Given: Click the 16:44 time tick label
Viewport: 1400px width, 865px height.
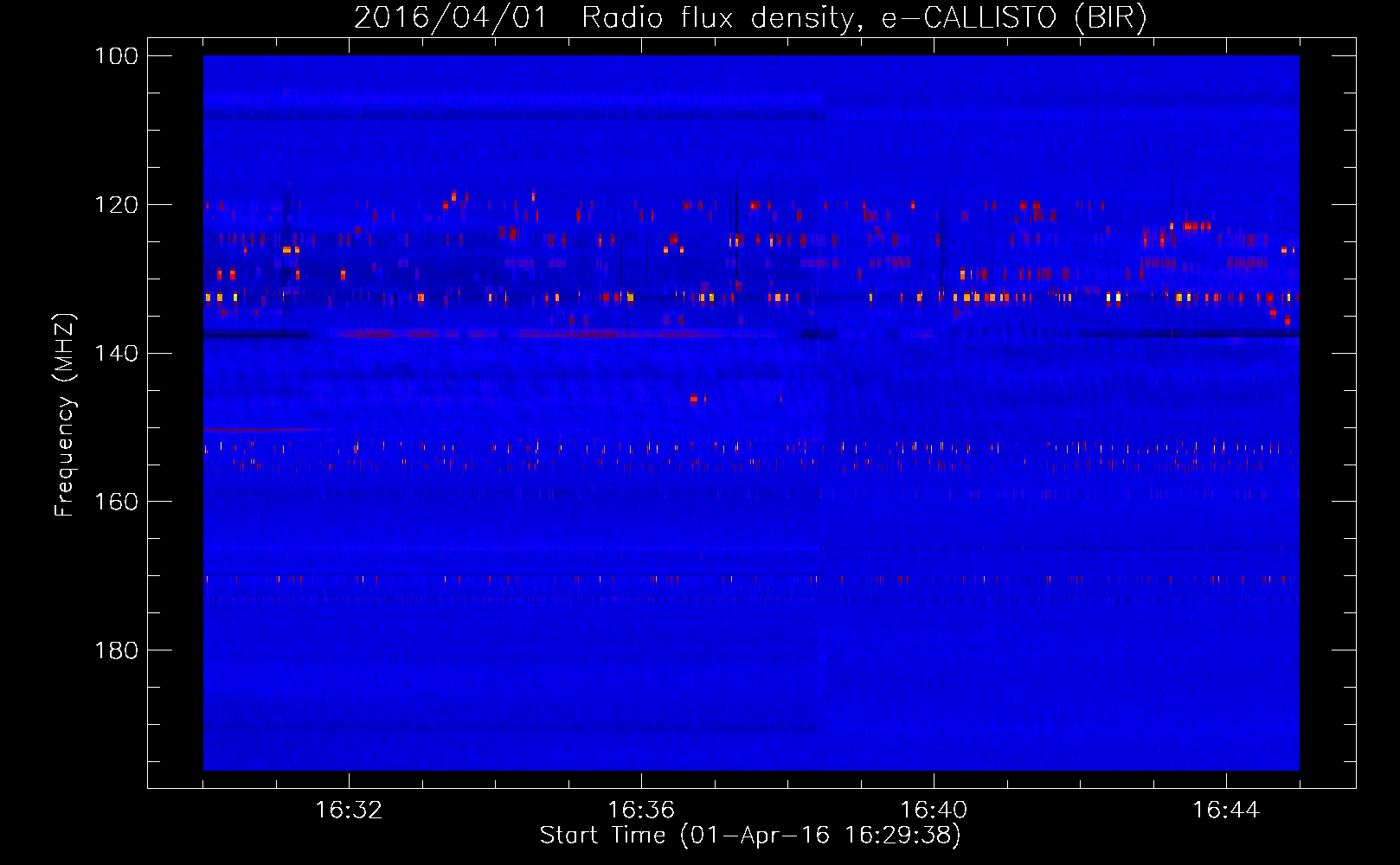Looking at the screenshot, I should pos(1226,810).
